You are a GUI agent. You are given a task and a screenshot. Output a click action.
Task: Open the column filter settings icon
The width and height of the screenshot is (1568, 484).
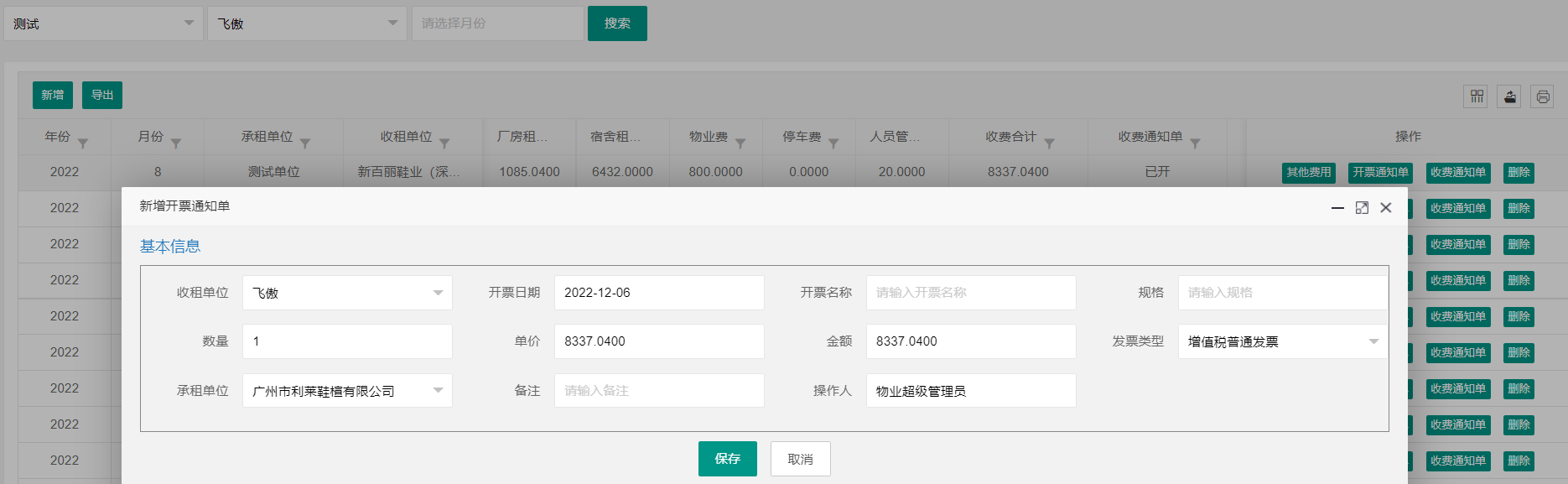(1477, 96)
